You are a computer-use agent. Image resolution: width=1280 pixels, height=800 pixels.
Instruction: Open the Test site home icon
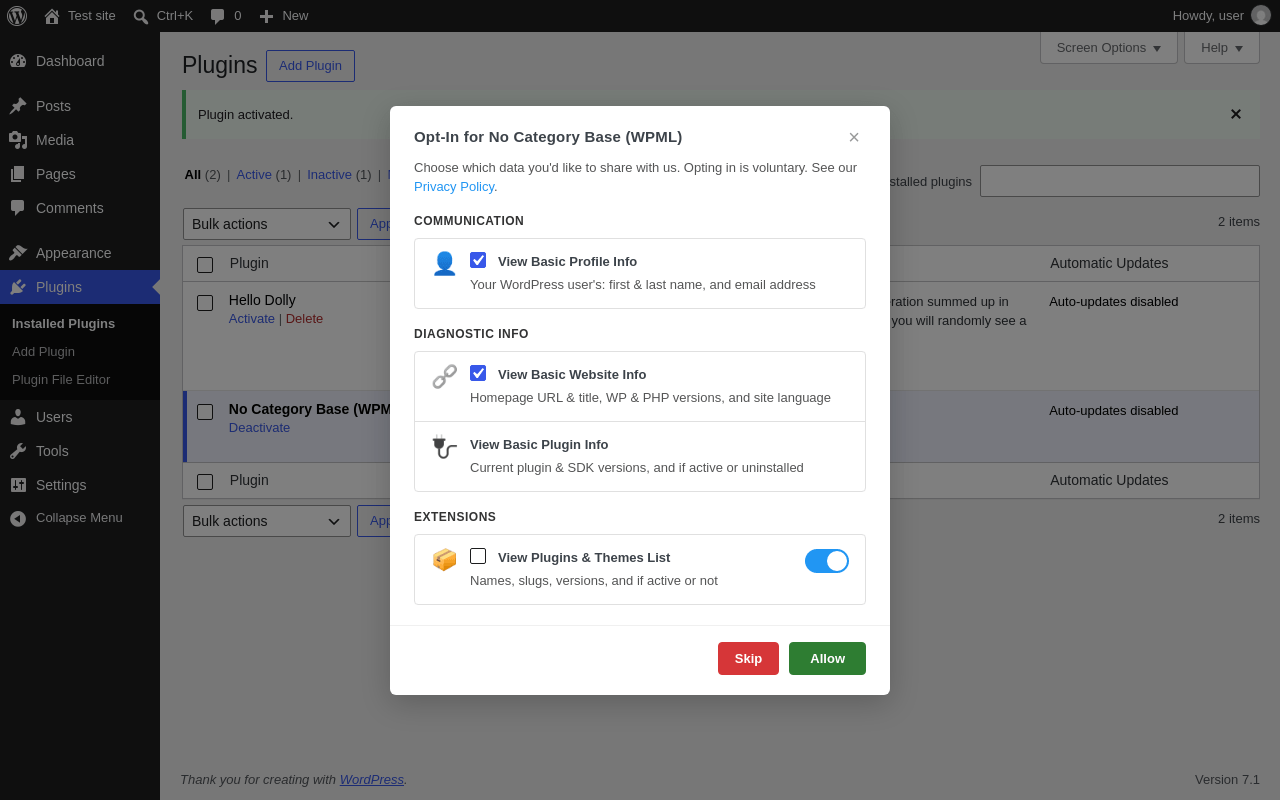click(52, 16)
